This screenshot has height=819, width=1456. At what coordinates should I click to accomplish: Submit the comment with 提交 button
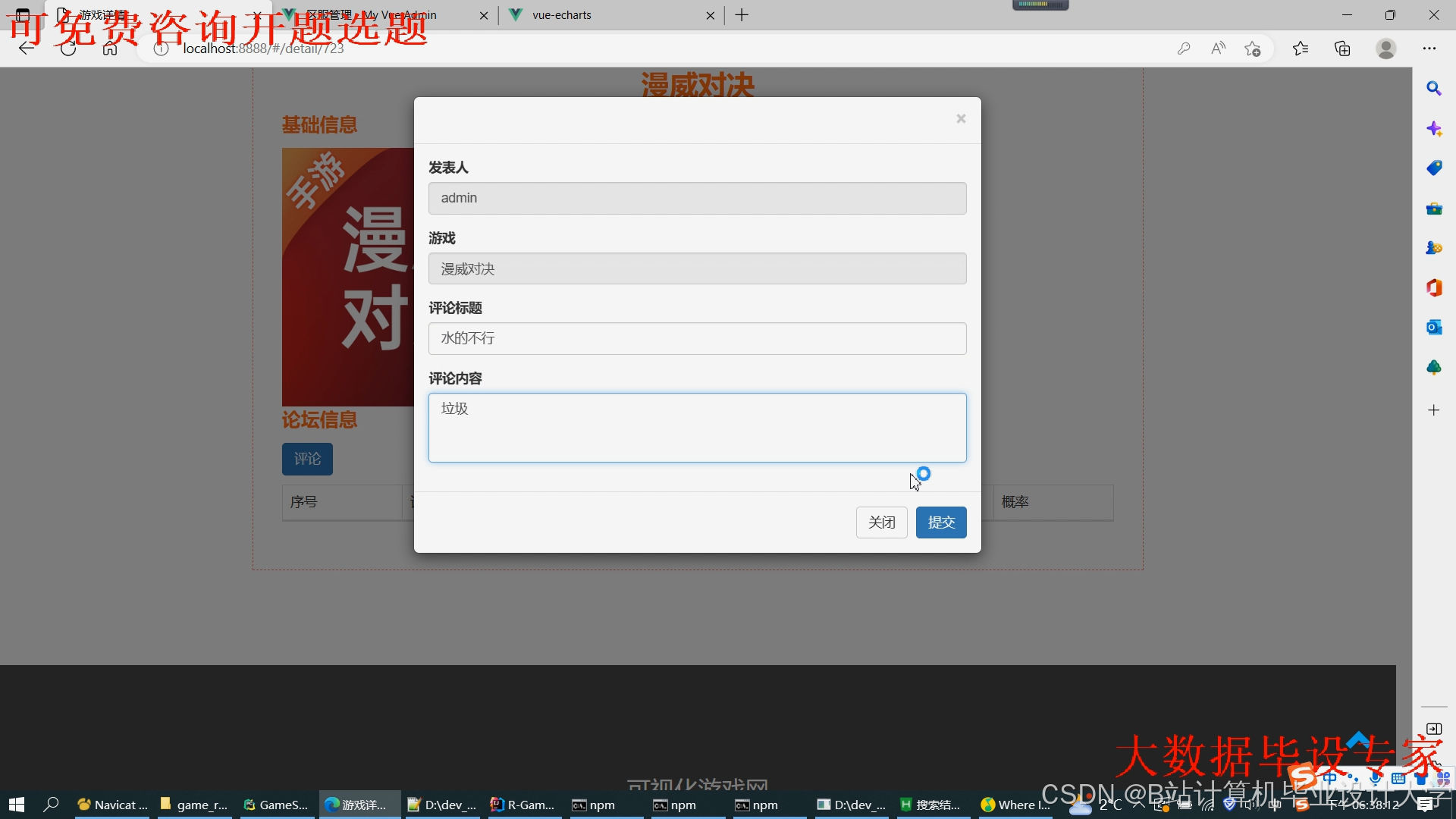click(x=940, y=522)
